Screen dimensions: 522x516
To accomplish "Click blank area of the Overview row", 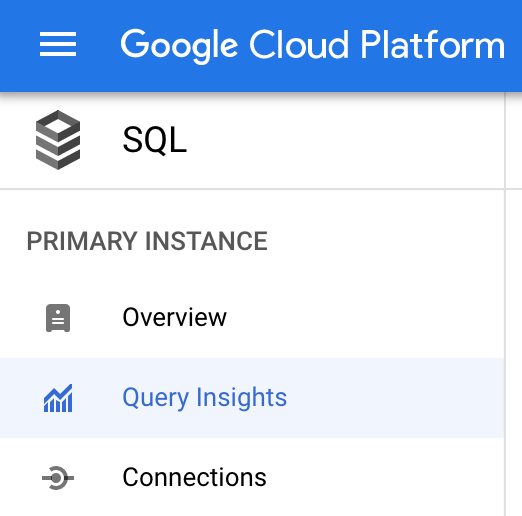I will (367, 318).
